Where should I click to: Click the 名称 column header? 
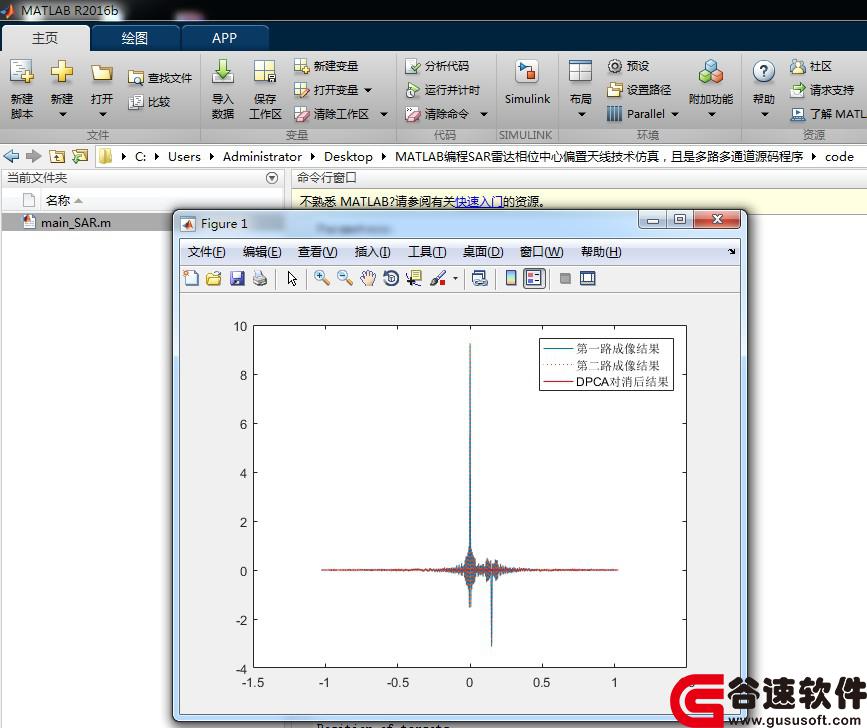[58, 200]
